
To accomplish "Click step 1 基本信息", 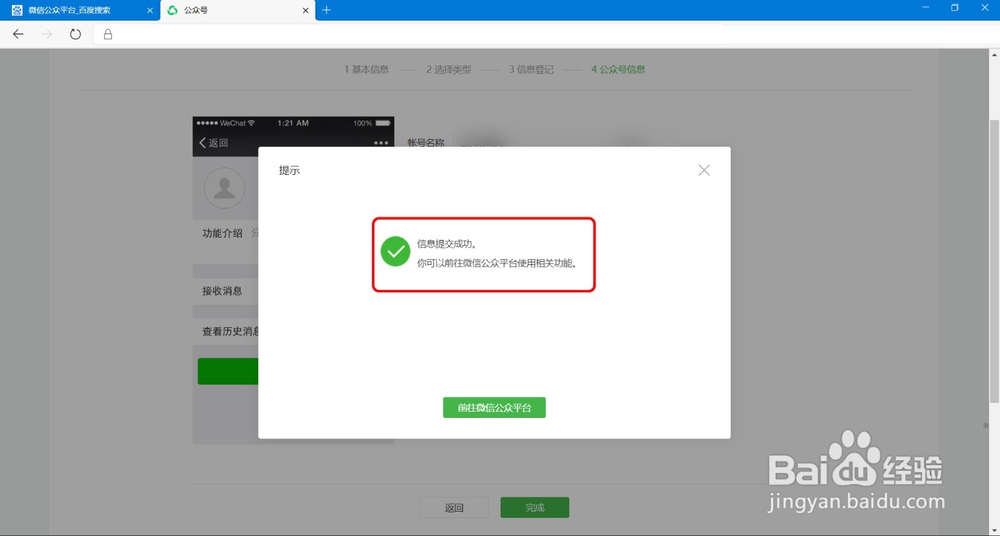I will [x=367, y=69].
